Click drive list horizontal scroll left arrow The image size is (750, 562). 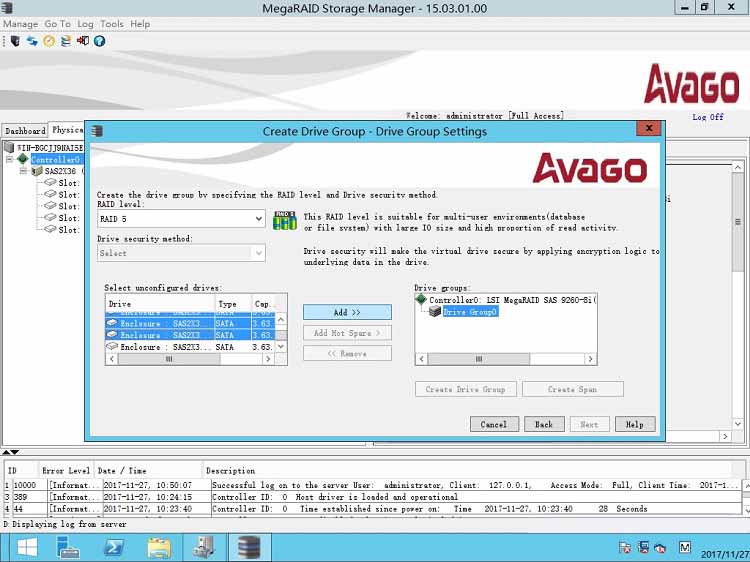(112, 359)
